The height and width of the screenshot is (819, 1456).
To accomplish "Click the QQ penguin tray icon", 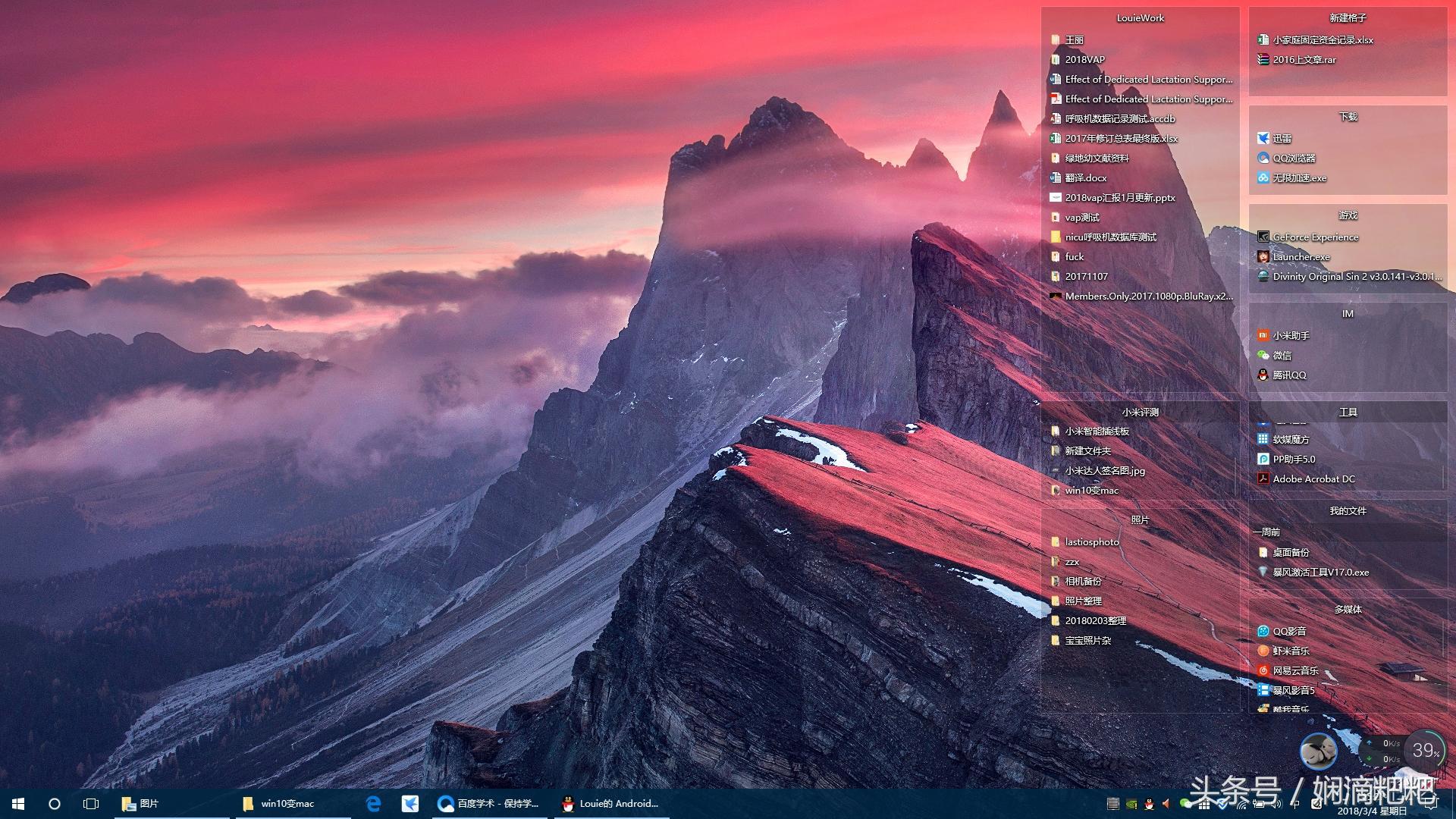I will (x=1149, y=804).
